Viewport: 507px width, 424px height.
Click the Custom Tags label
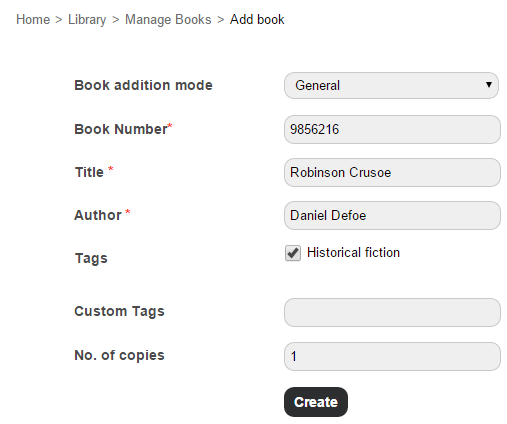point(119,311)
